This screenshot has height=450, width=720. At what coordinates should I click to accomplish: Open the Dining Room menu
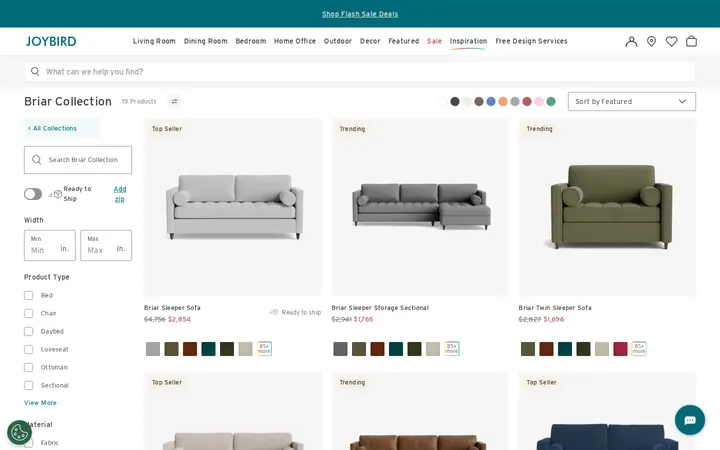pos(205,41)
